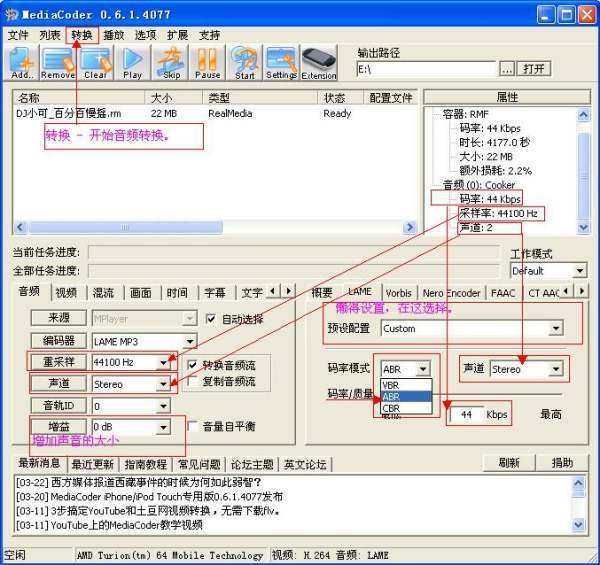Open the 重采样 44100 Hz dropdown
Image resolution: width=600 pixels, height=565 pixels.
[163, 362]
